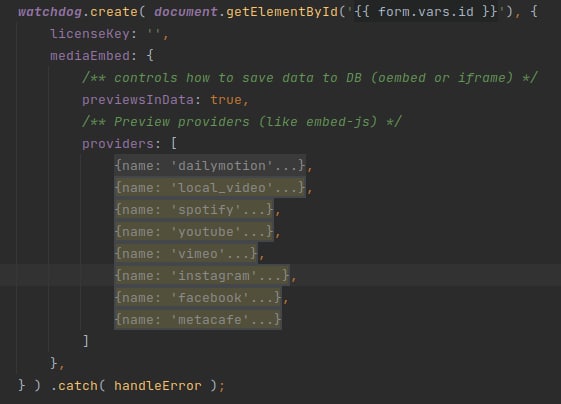Click the previewsInData true value
This screenshot has width=561, height=404.
[x=226, y=99]
